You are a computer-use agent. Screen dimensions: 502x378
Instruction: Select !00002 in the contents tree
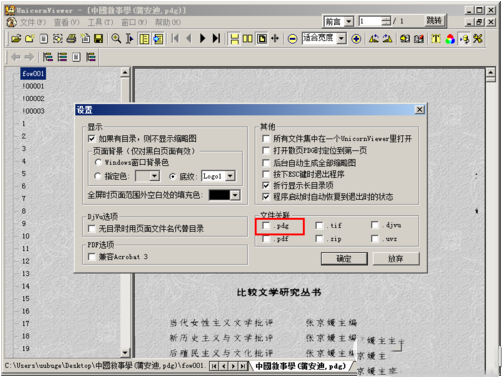[33, 98]
